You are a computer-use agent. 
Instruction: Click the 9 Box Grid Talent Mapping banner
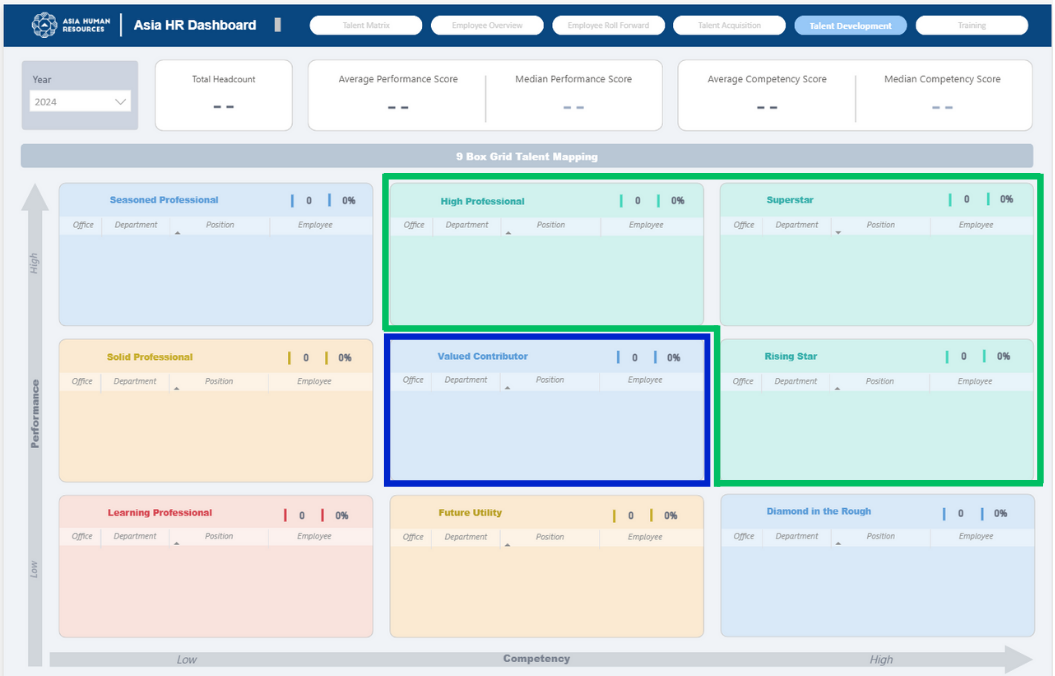click(x=527, y=157)
